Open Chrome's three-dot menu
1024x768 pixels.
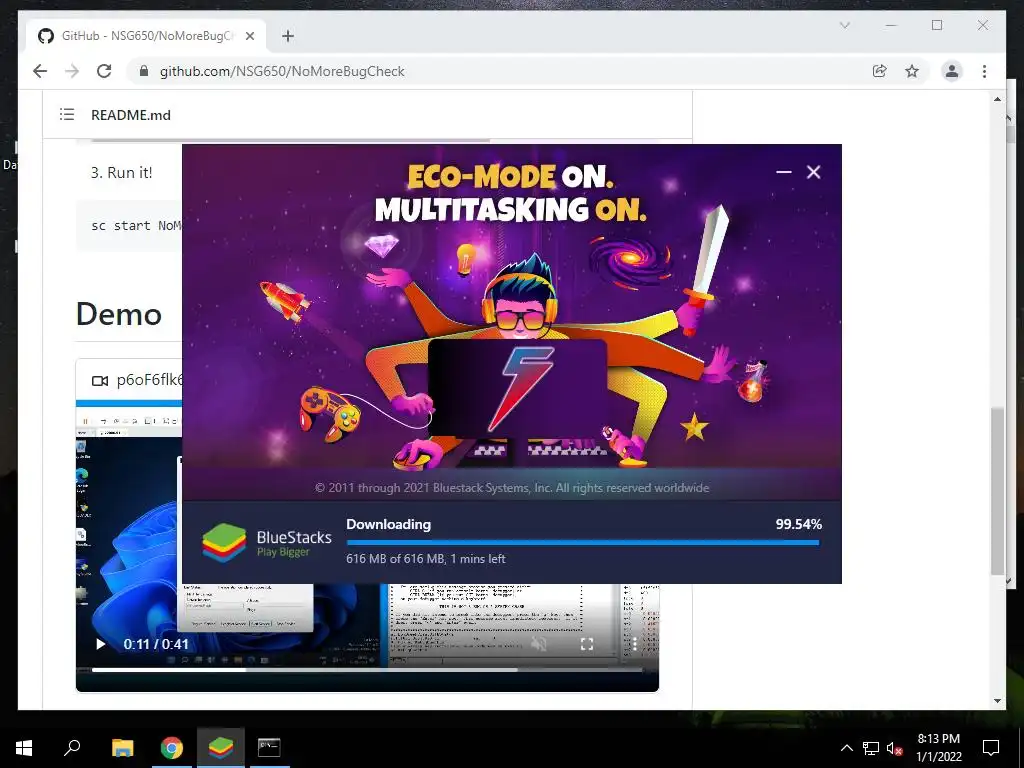pos(984,71)
